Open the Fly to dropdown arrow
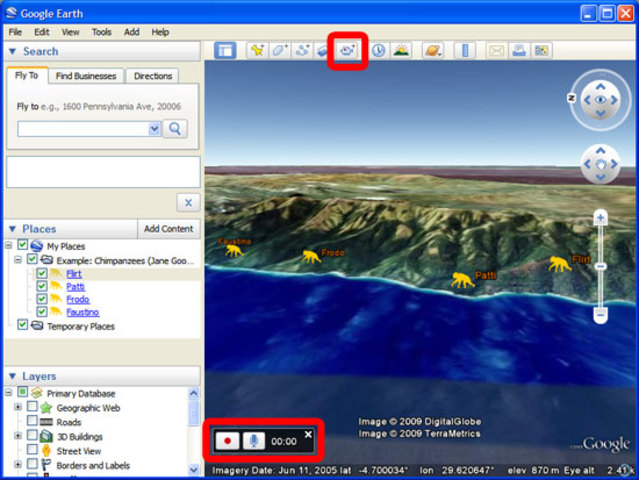639x480 pixels. (154, 129)
